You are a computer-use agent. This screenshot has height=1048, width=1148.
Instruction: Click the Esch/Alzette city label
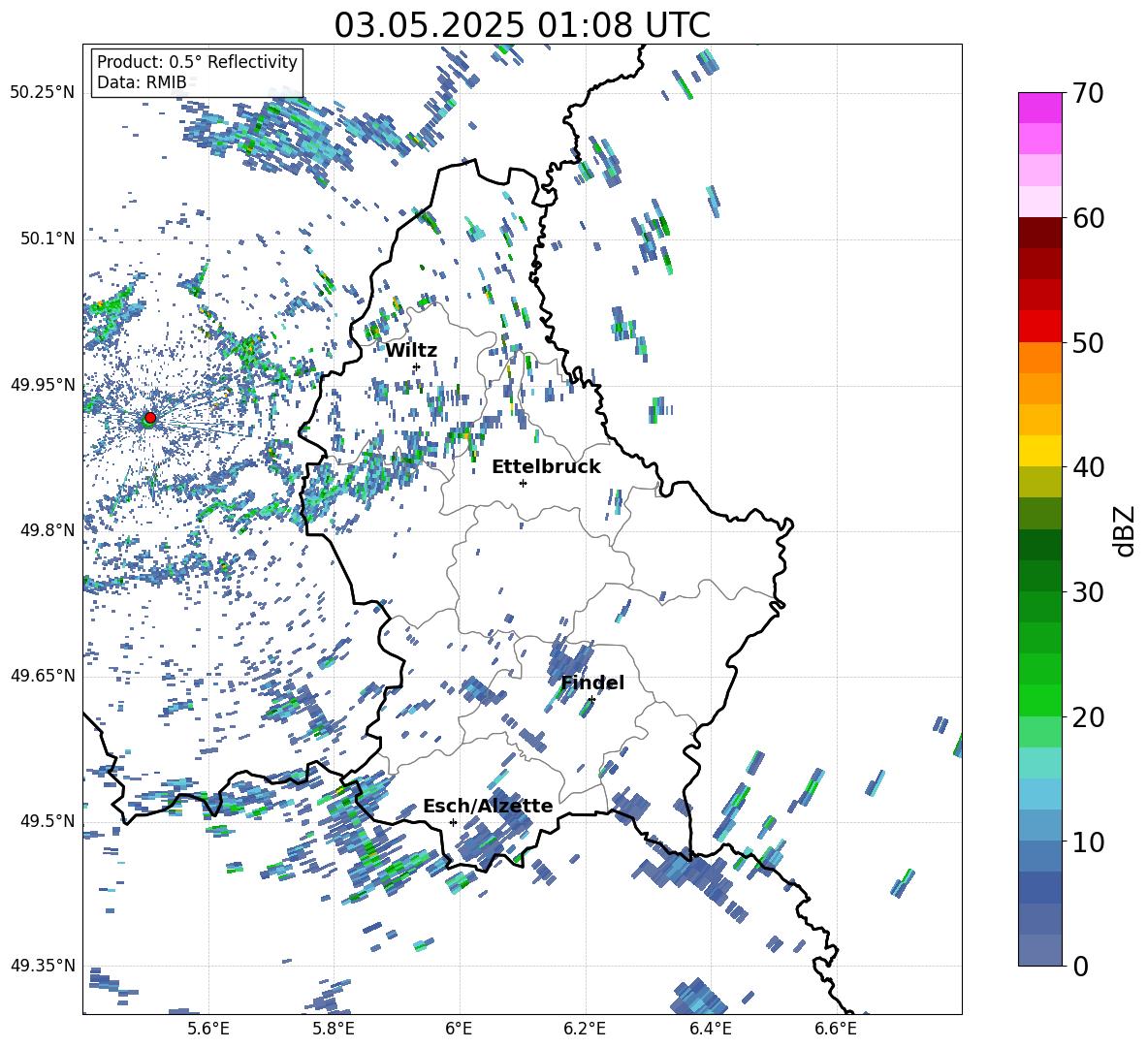coord(488,806)
